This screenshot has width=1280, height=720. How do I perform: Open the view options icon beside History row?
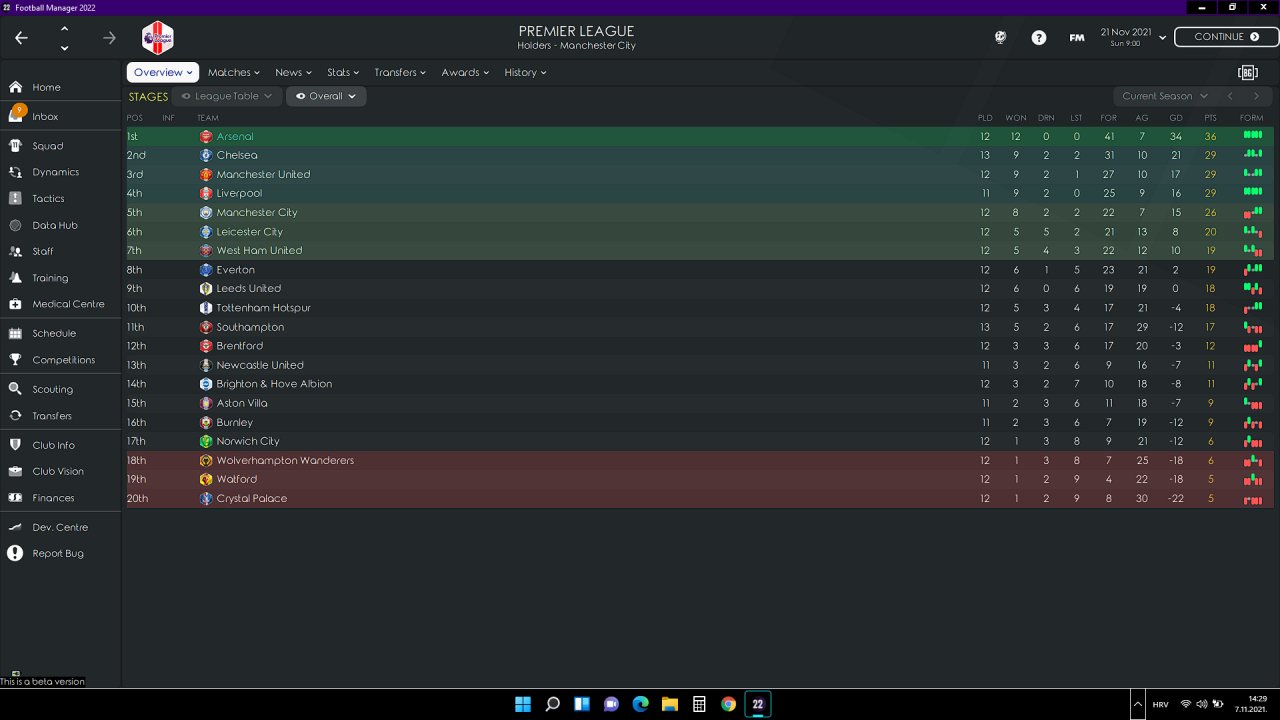1247,72
